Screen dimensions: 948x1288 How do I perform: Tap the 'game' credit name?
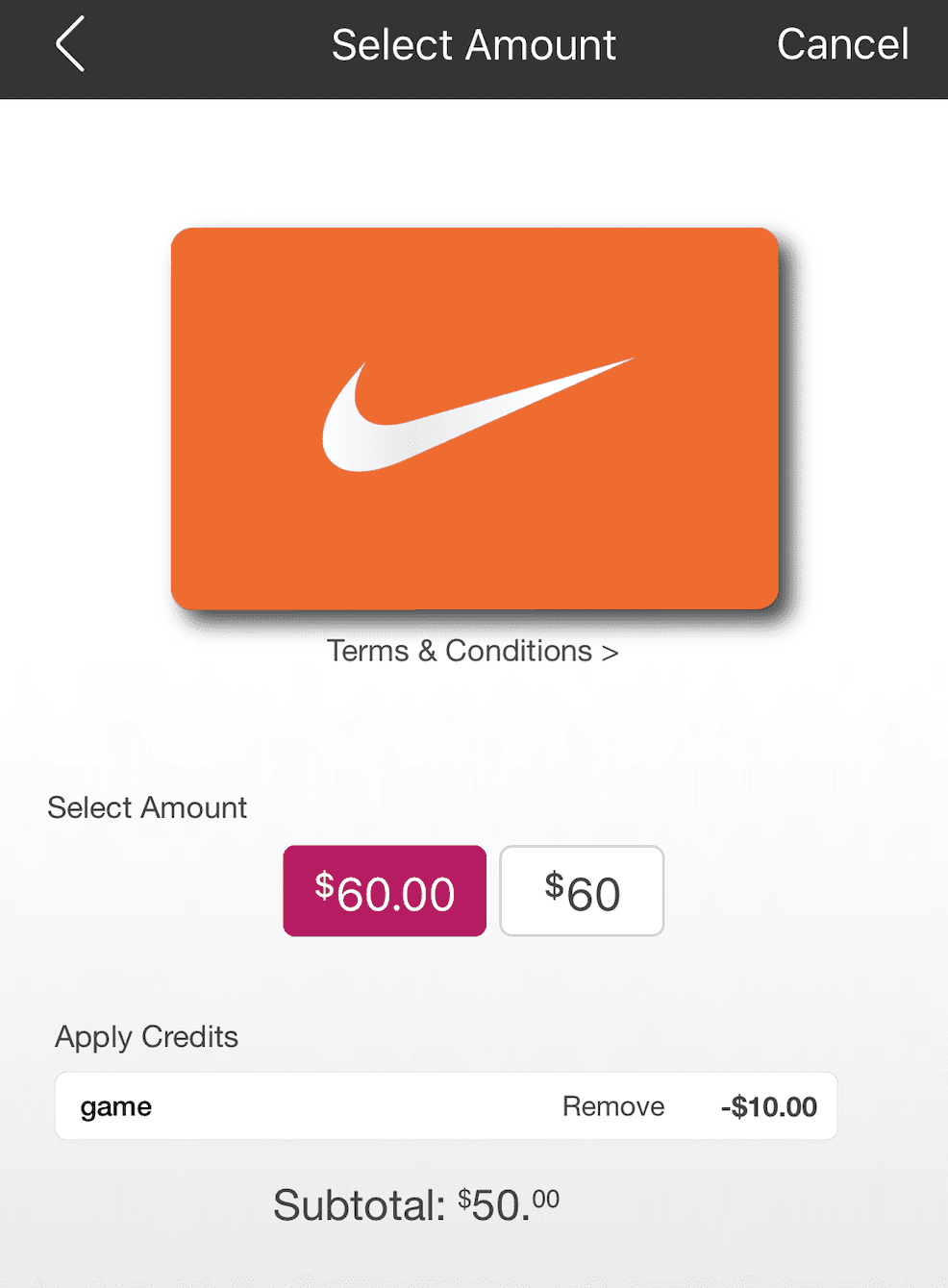coord(116,1106)
